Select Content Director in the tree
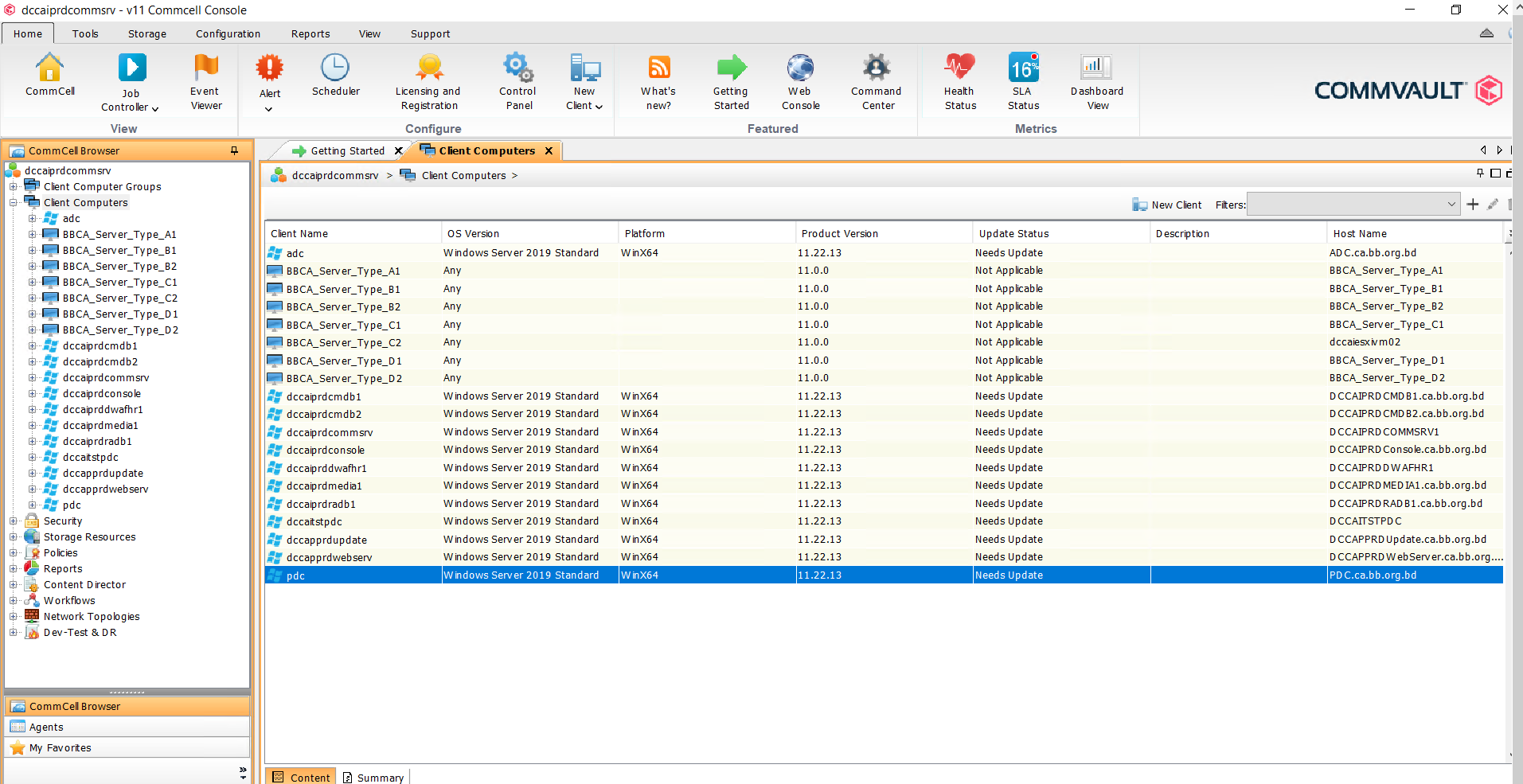The image size is (1523, 784). tap(84, 584)
